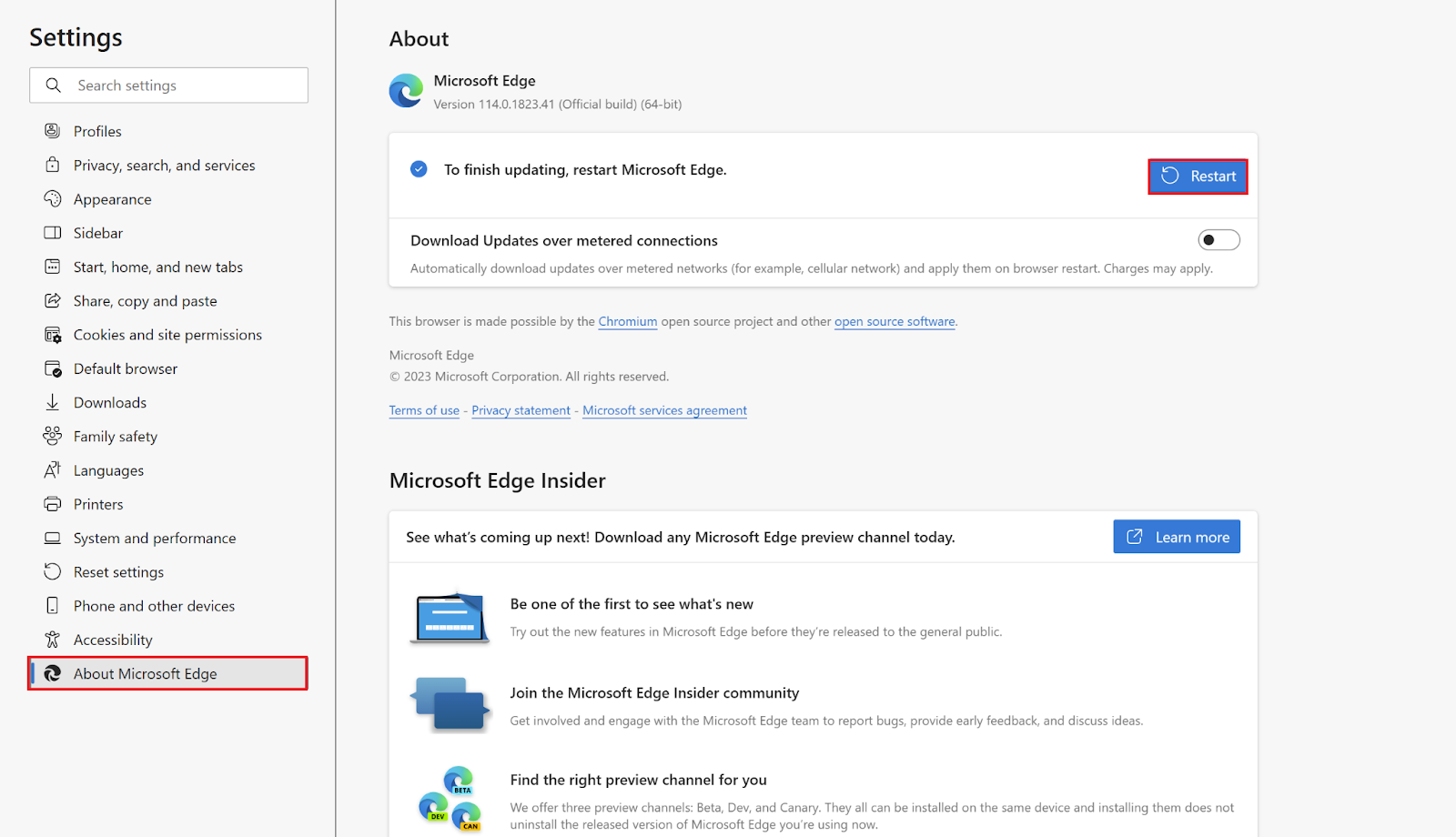Follow the Privacy statement link
Image resolution: width=1456 pixels, height=837 pixels.
521,410
